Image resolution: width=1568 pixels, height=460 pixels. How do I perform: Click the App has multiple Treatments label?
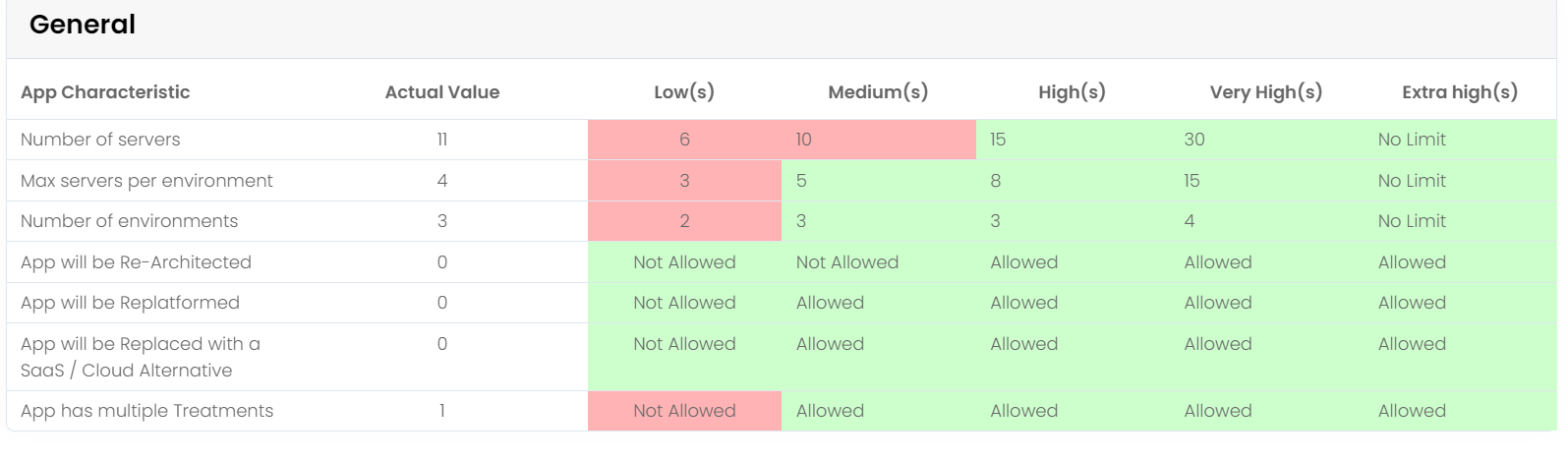(x=146, y=411)
